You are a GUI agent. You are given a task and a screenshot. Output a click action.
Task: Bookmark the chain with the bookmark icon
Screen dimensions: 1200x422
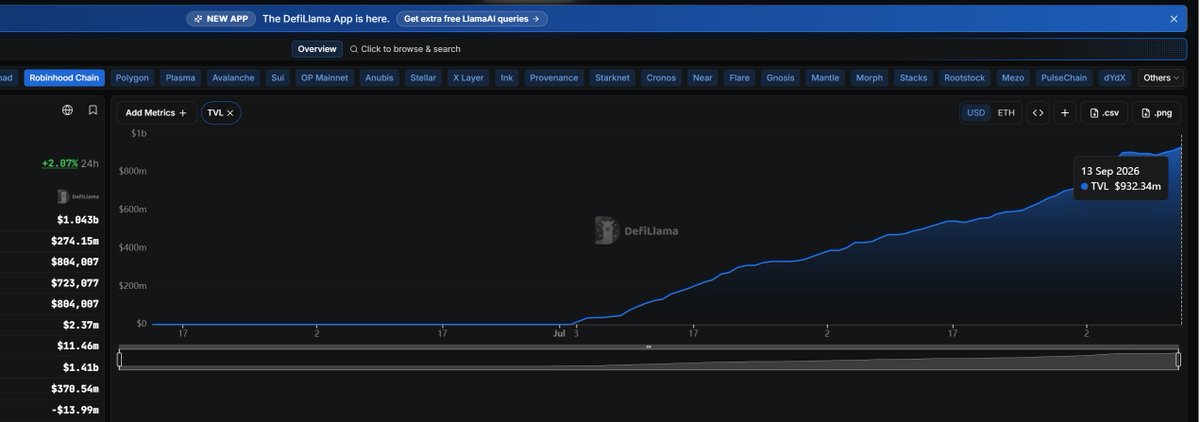[x=92, y=110]
